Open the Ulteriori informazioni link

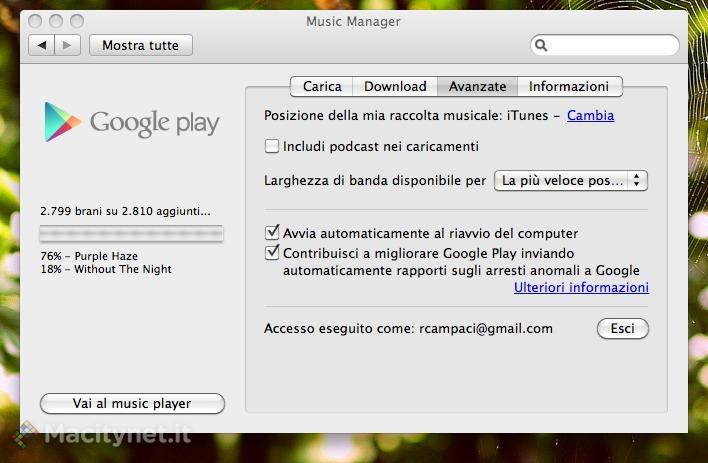[x=581, y=287]
